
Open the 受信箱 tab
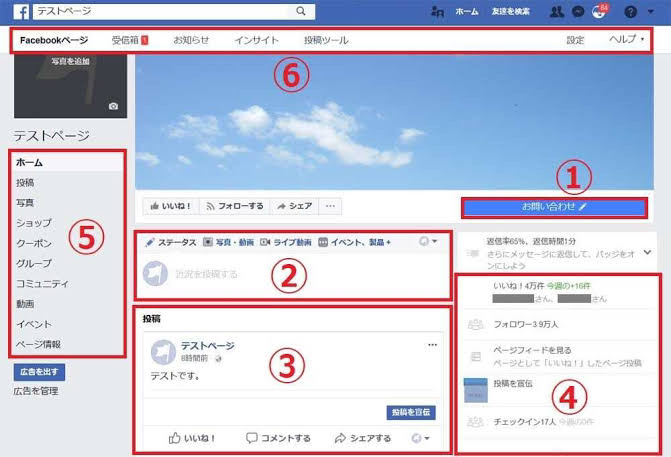pos(130,40)
